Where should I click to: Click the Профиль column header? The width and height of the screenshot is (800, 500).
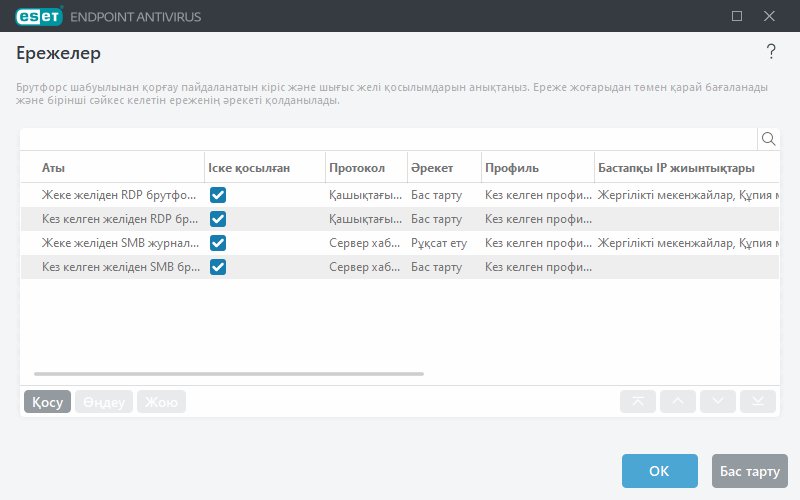click(x=512, y=167)
